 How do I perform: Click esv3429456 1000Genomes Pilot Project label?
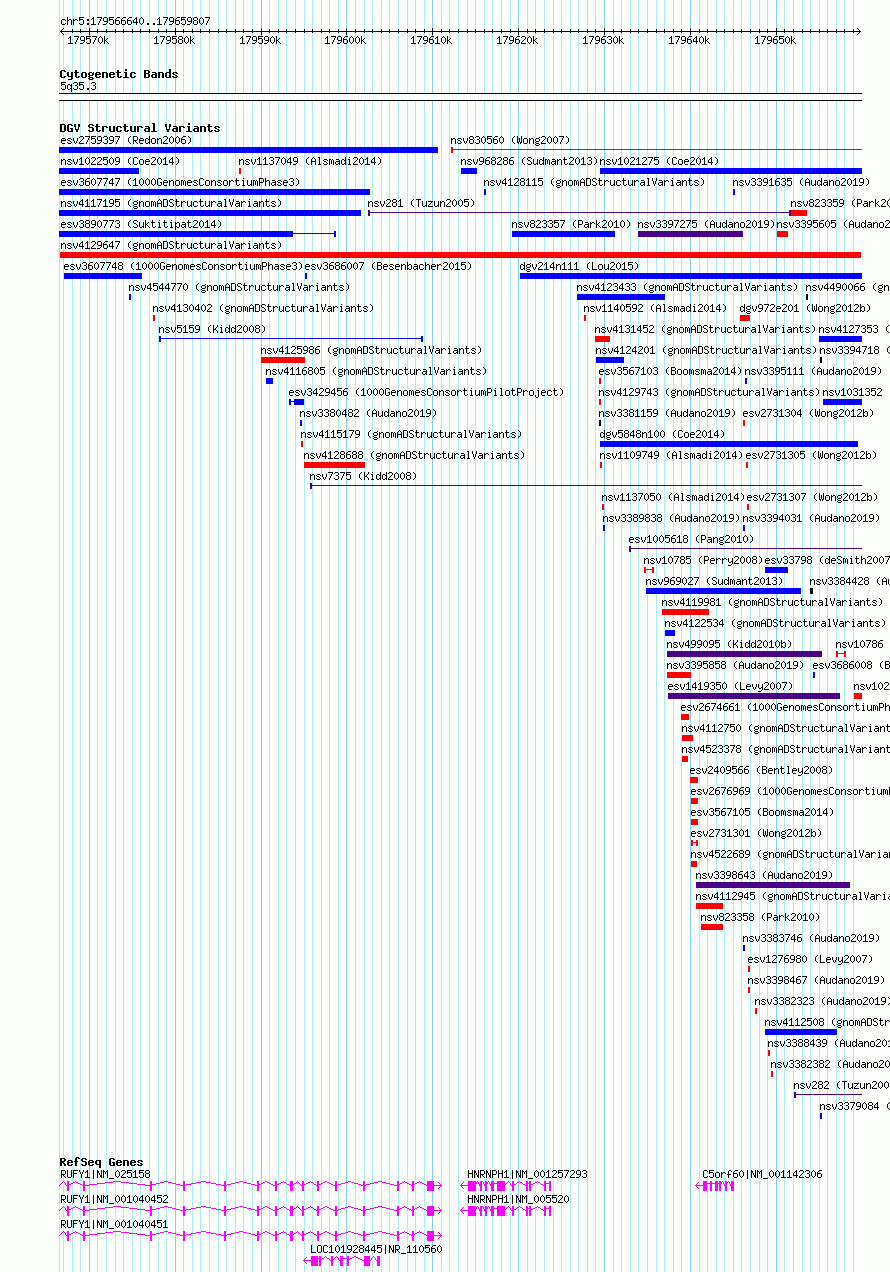click(426, 392)
